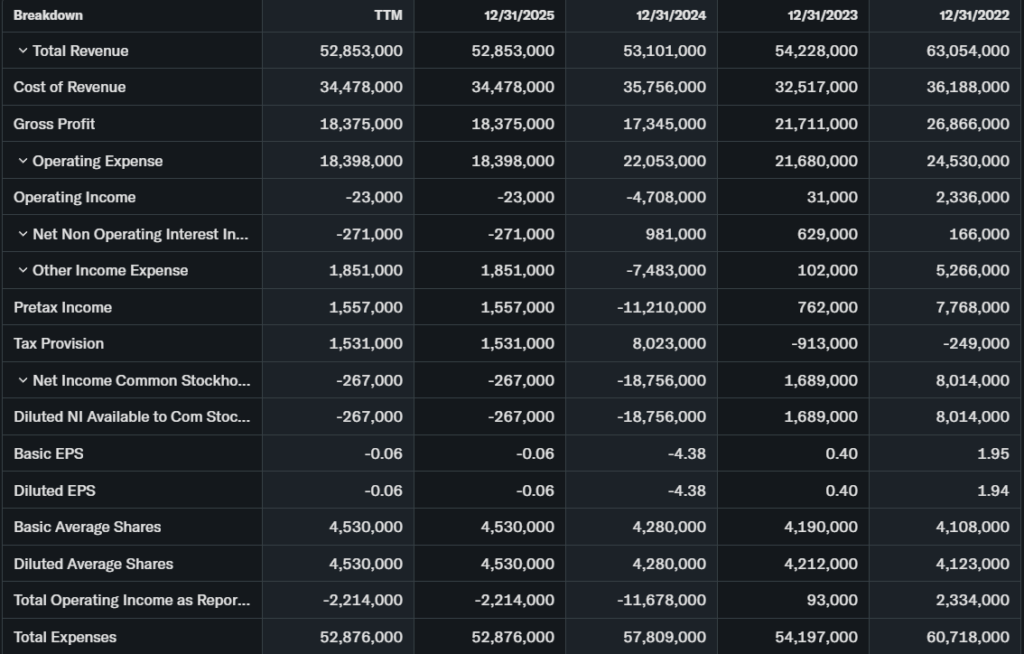The height and width of the screenshot is (654, 1024).
Task: Expand the Total Revenue row chevron
Action: [22, 51]
